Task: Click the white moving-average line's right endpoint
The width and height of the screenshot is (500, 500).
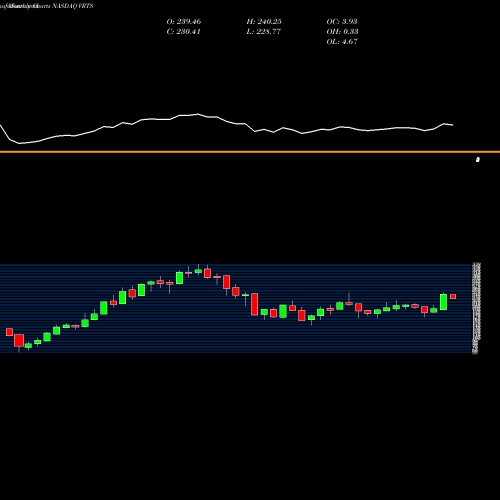Action: [x=453, y=125]
